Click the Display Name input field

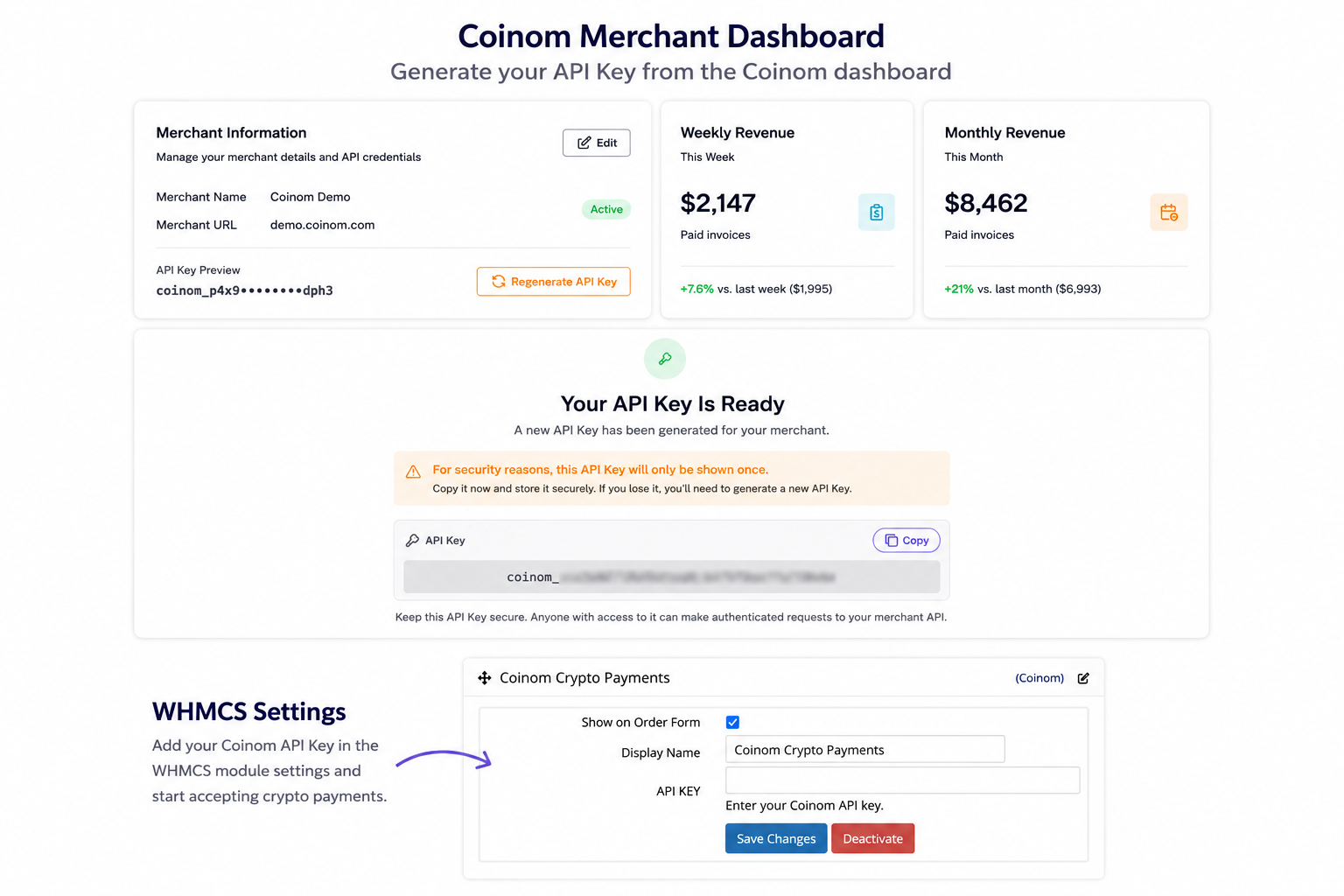(x=864, y=749)
